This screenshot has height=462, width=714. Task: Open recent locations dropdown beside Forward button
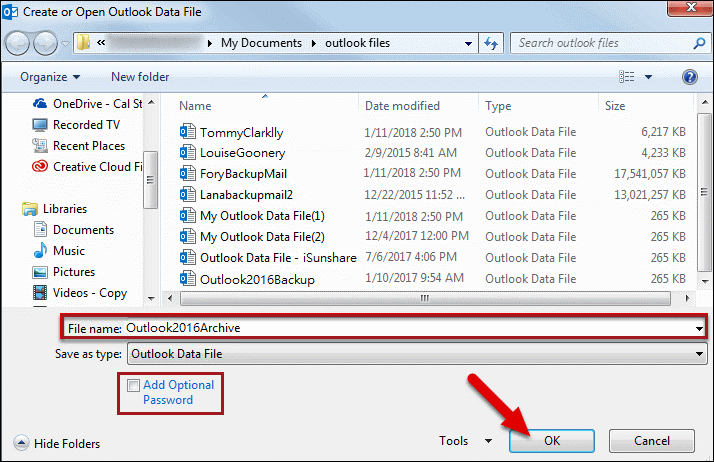point(66,44)
